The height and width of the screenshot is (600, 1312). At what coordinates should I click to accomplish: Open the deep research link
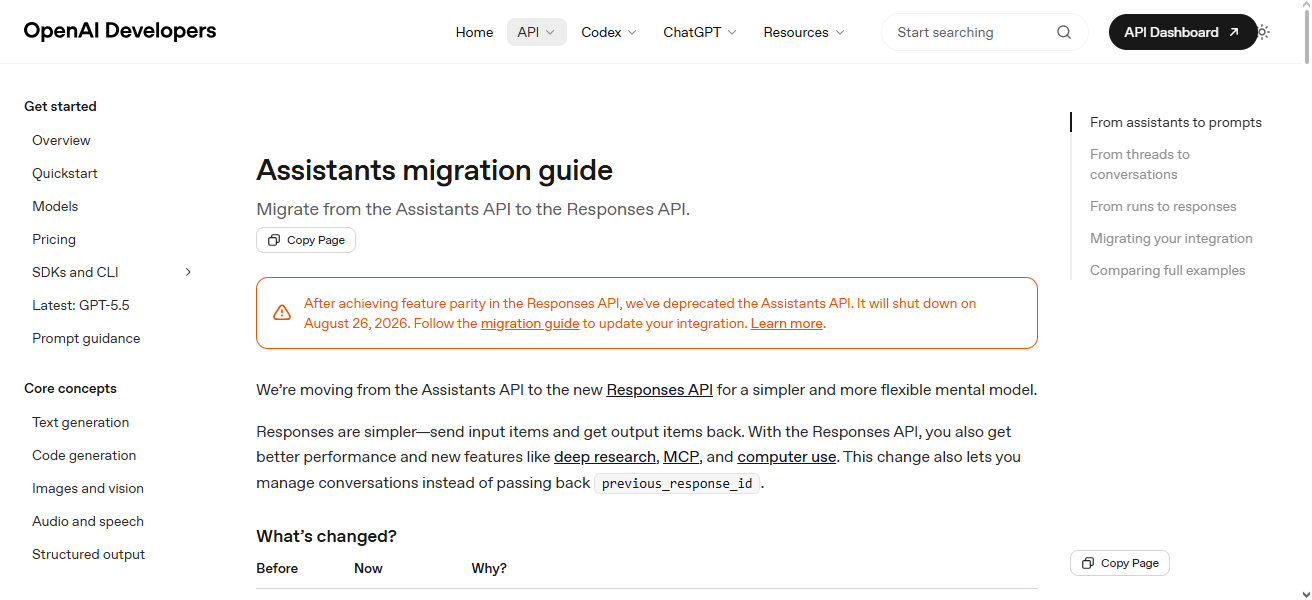(x=605, y=457)
